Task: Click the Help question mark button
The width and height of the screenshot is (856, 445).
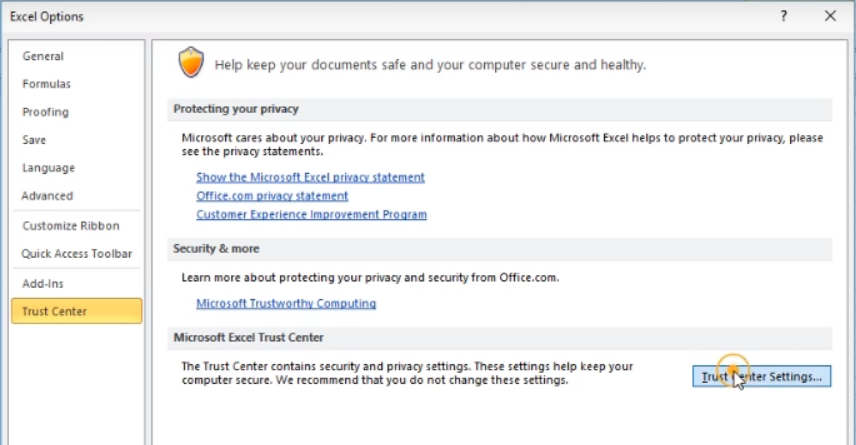Action: tap(784, 16)
